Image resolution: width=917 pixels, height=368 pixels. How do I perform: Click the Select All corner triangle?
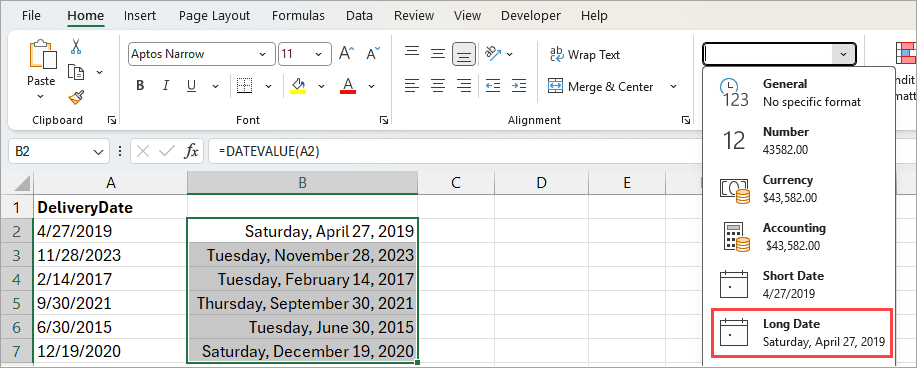coord(22,184)
